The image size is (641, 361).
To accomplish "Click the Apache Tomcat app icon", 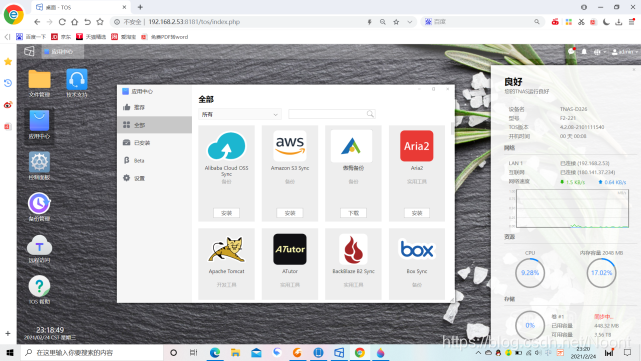I will pyautogui.click(x=226, y=249).
